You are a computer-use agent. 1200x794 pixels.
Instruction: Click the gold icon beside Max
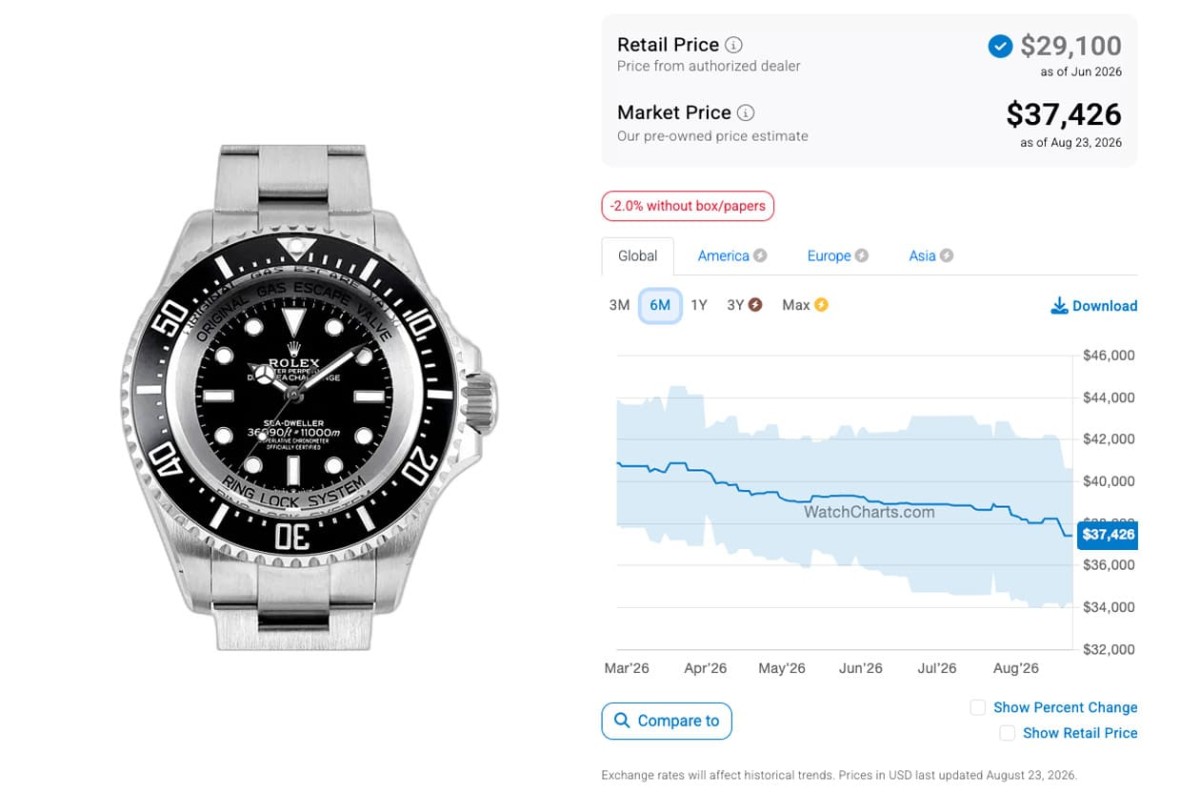click(x=821, y=305)
